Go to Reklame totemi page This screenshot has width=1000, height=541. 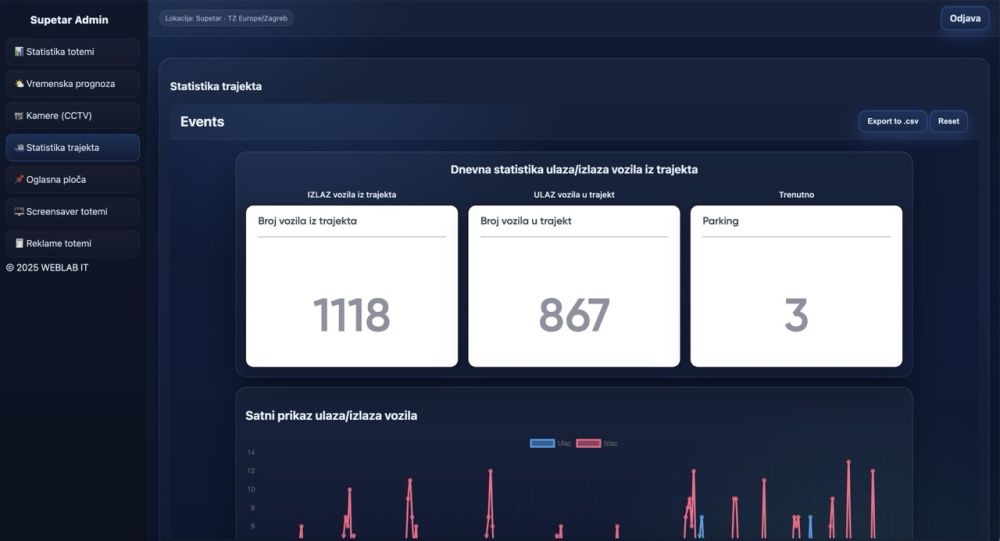[72, 244]
